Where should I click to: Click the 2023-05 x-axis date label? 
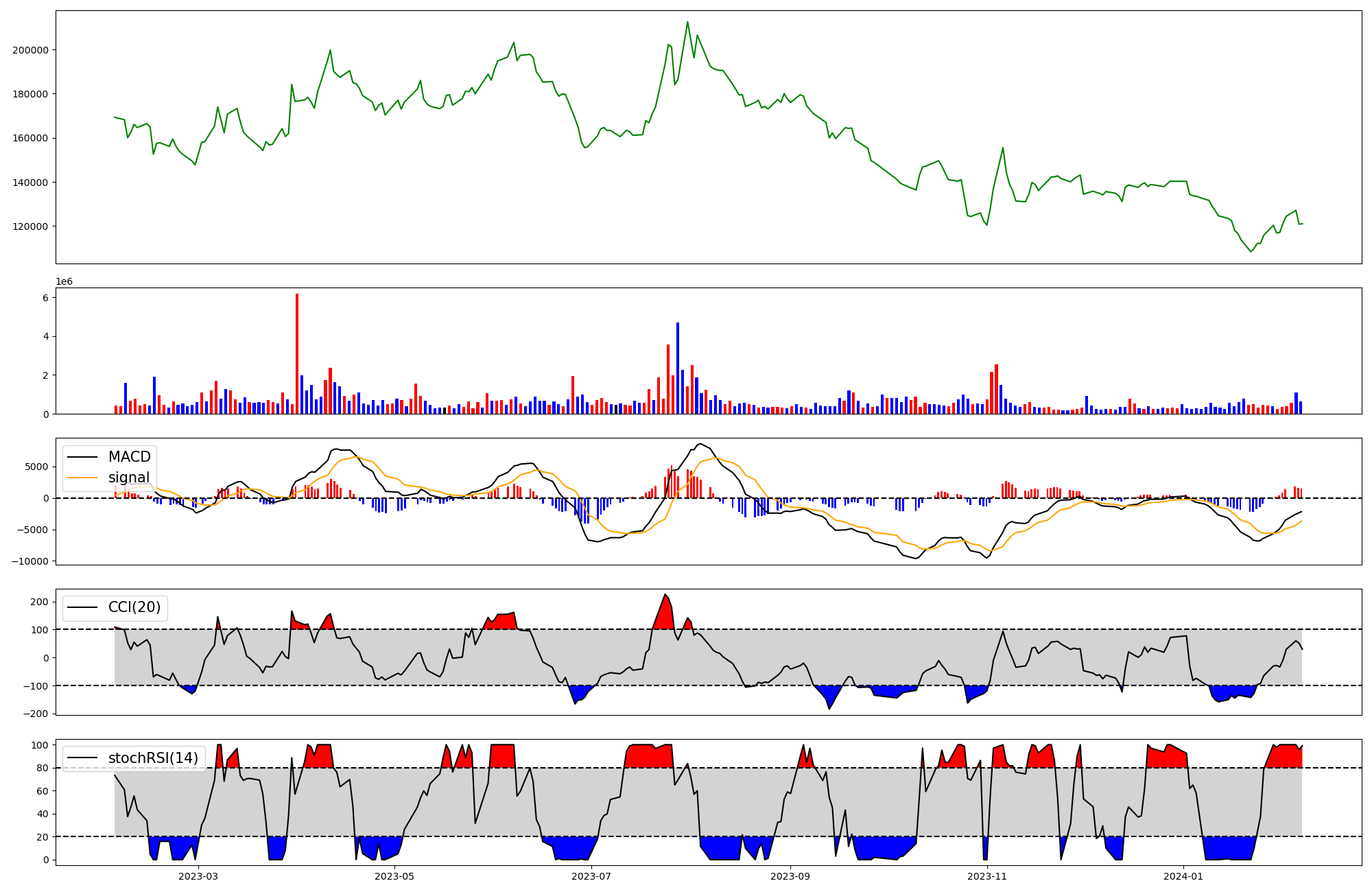395,876
